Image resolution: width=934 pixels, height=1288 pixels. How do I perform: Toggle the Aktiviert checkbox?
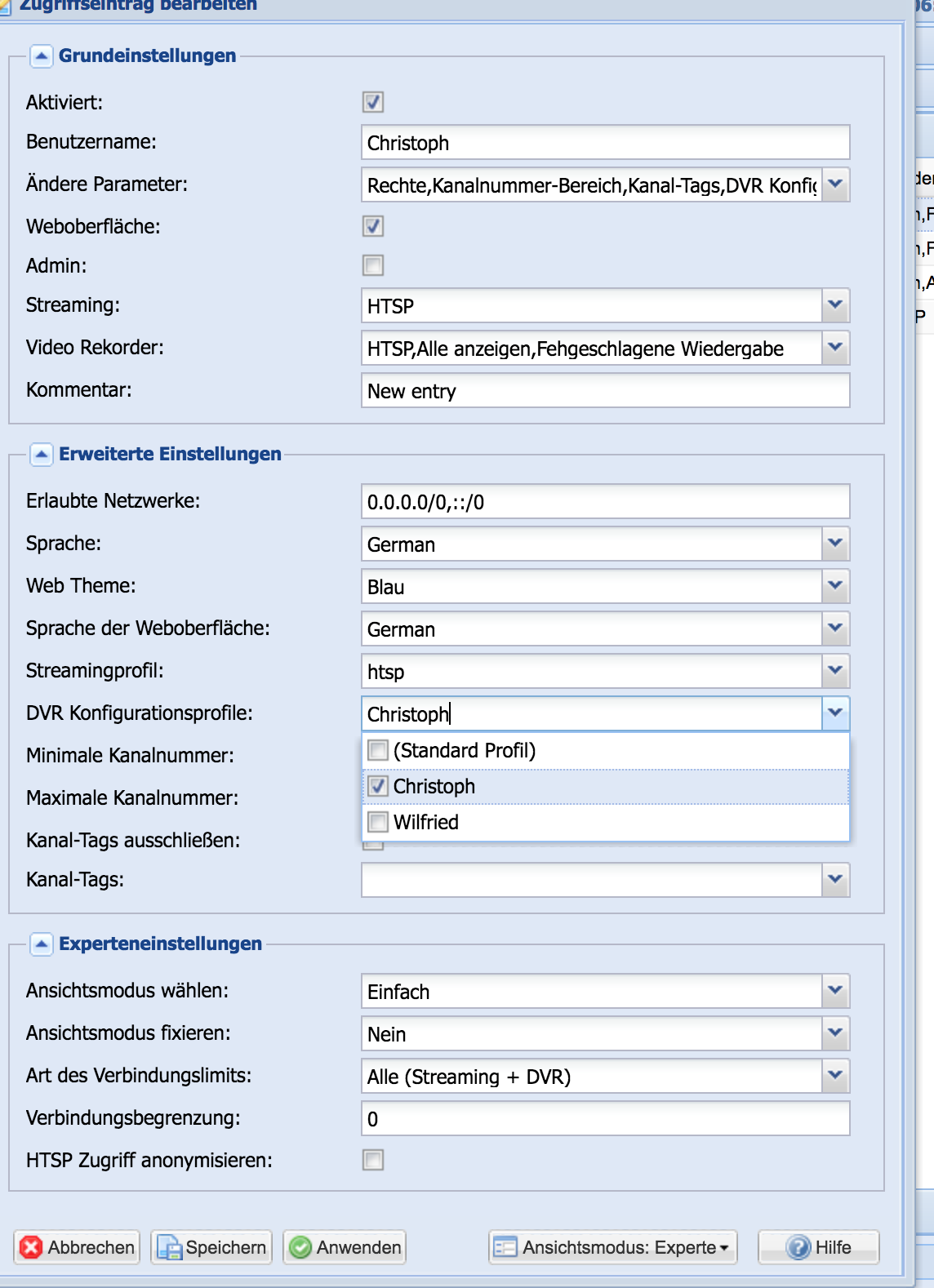click(x=373, y=102)
